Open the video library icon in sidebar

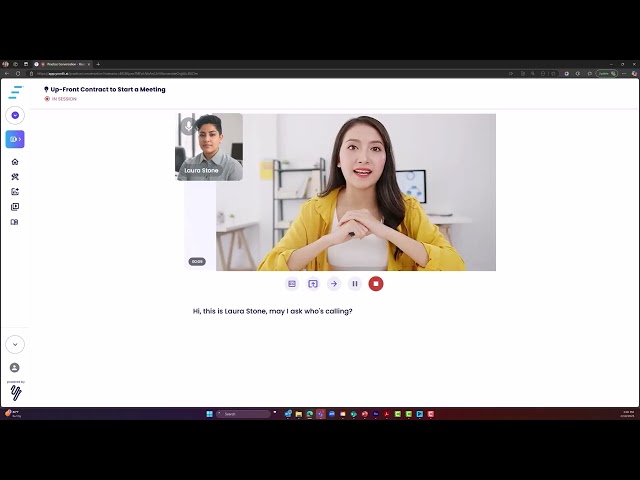pyautogui.click(x=15, y=207)
